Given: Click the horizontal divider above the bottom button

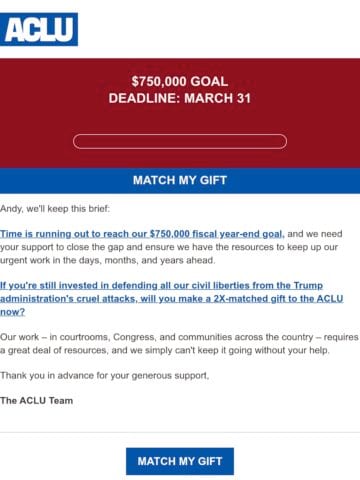Looking at the screenshot, I should tap(180, 433).
